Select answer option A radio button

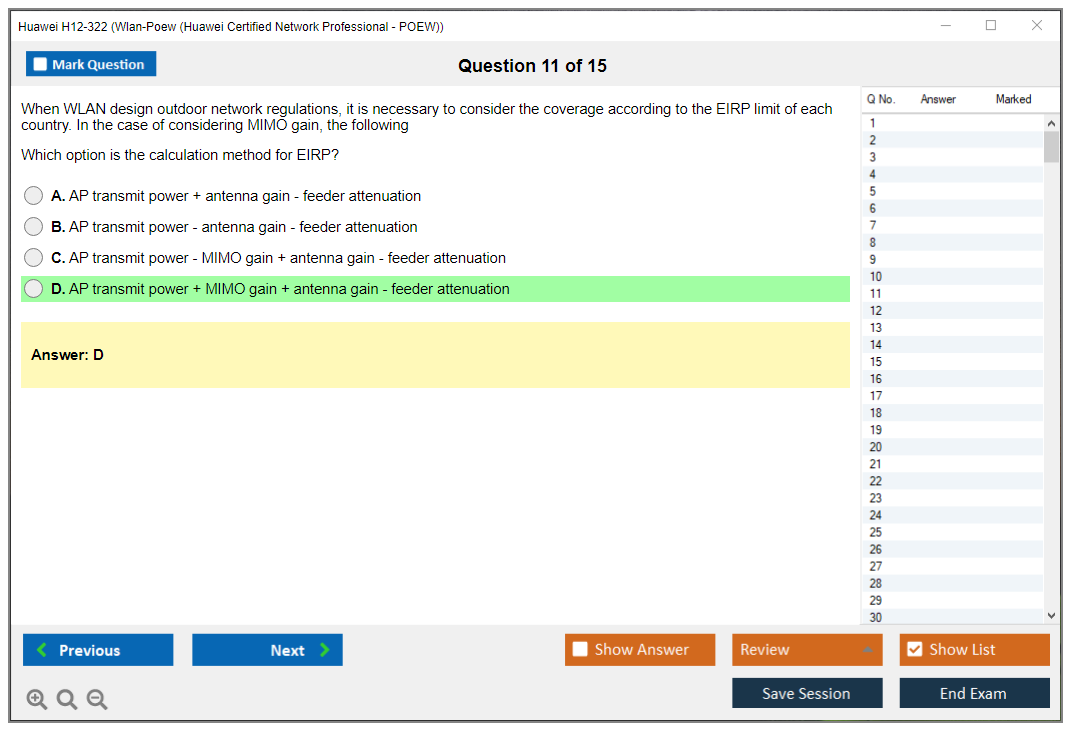click(34, 196)
